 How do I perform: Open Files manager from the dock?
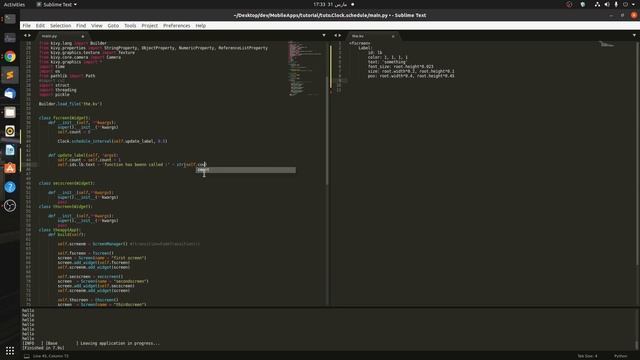point(10,112)
